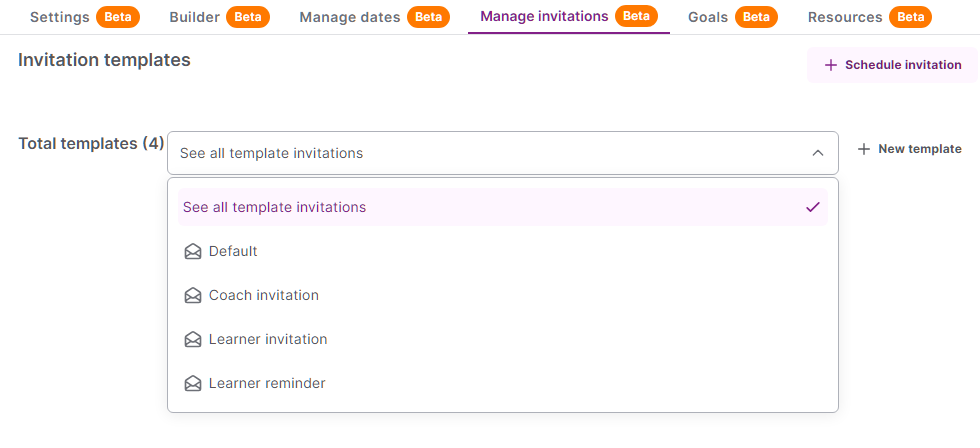Click the plus icon on New template
980x448 pixels.
click(864, 149)
